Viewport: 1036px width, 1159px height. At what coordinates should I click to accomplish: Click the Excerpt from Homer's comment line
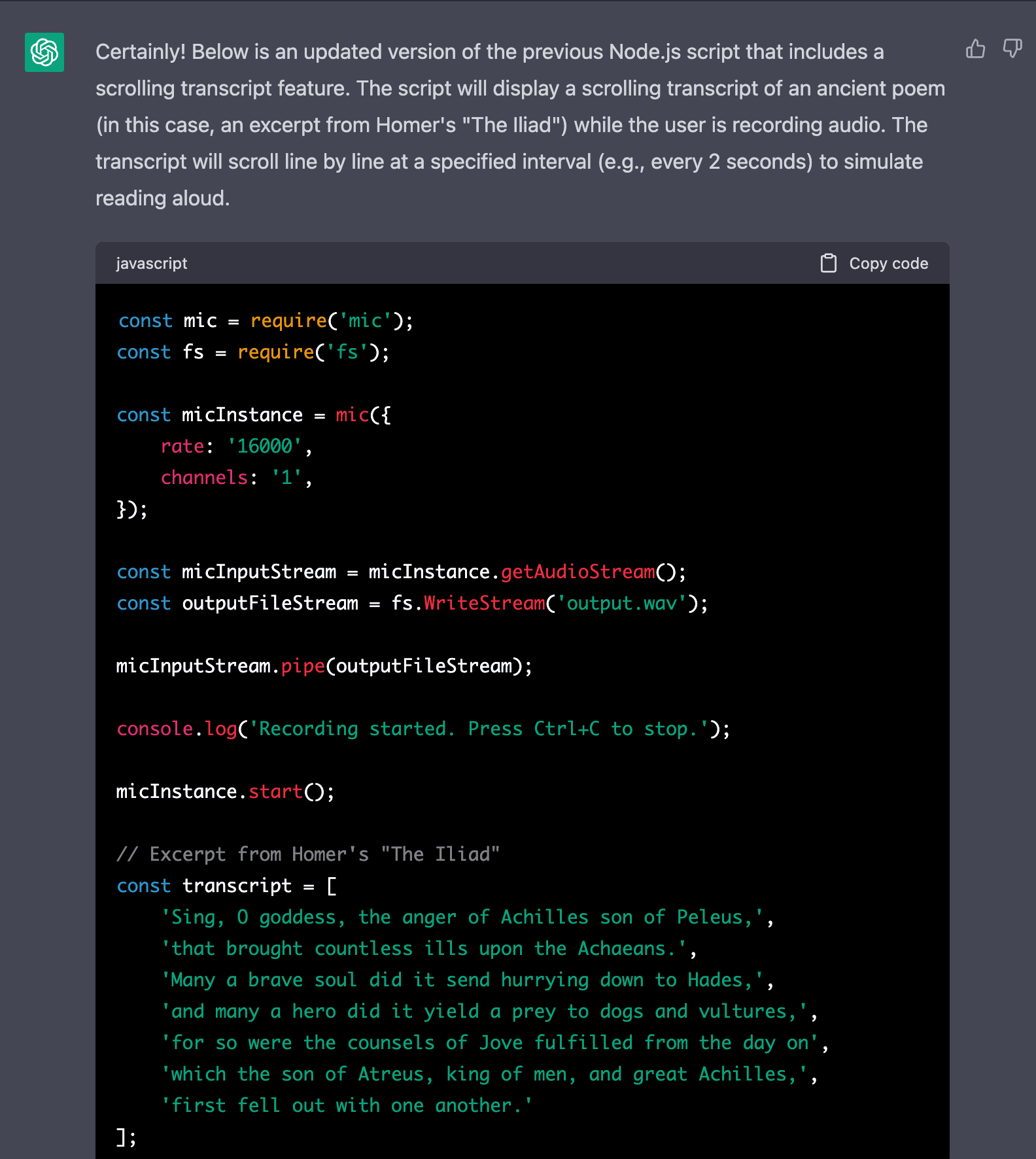[307, 854]
